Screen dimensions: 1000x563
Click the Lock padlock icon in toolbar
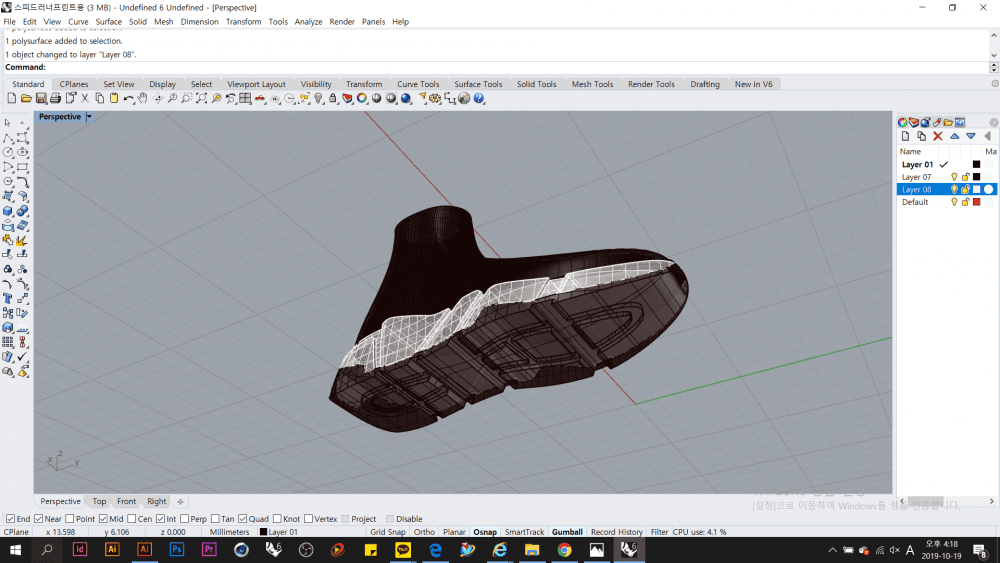coord(333,98)
